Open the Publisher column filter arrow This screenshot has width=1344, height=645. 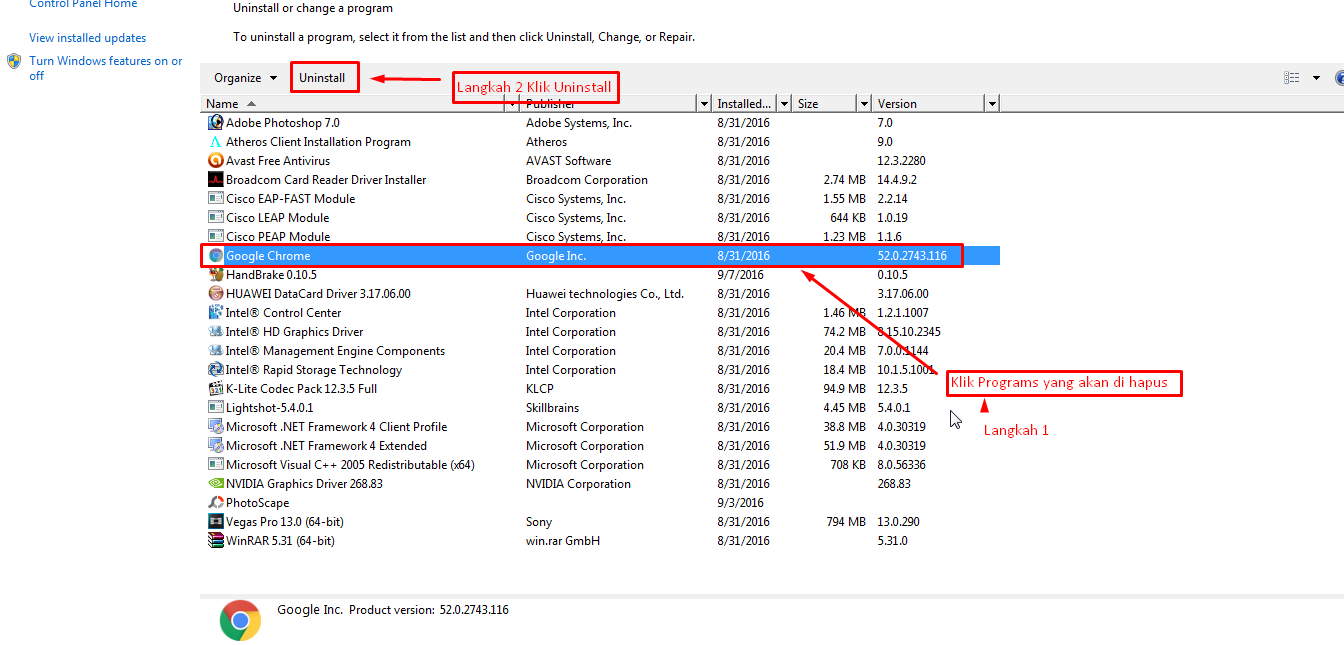(703, 104)
